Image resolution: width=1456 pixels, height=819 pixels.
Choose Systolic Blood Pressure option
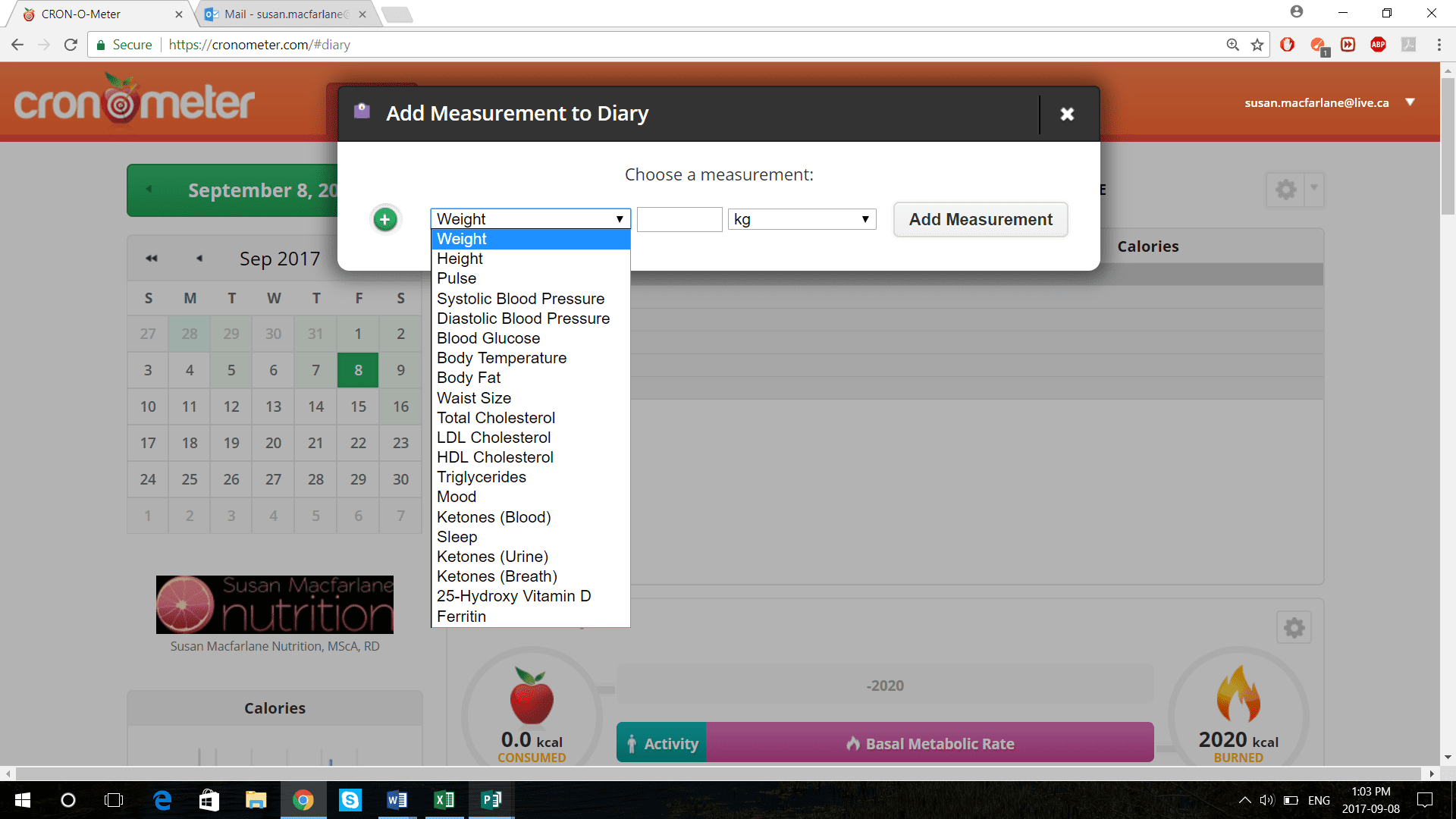[530, 299]
